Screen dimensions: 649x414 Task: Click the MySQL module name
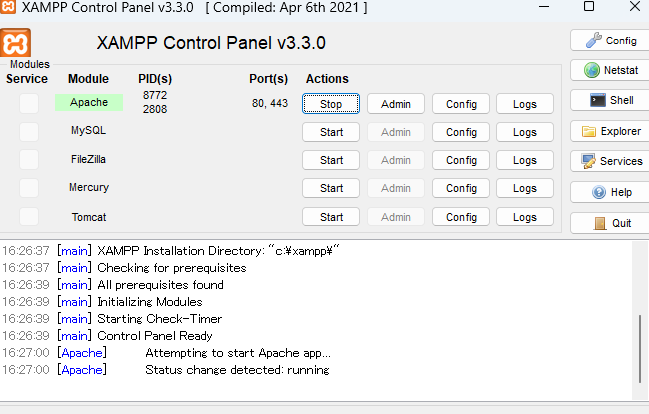(x=88, y=130)
